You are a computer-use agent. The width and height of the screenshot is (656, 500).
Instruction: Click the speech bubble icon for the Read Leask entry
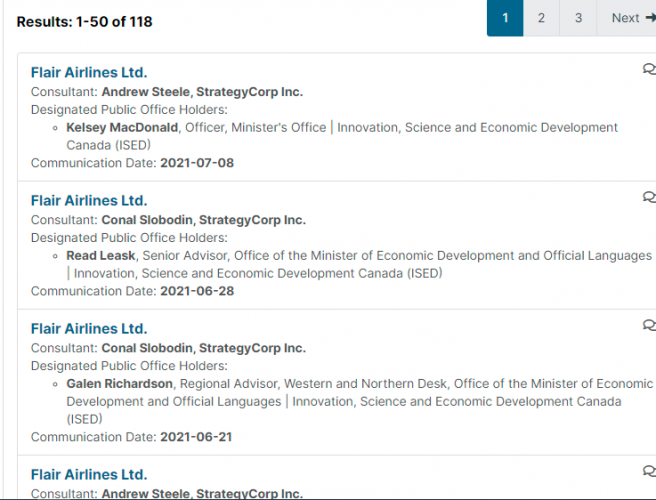649,197
